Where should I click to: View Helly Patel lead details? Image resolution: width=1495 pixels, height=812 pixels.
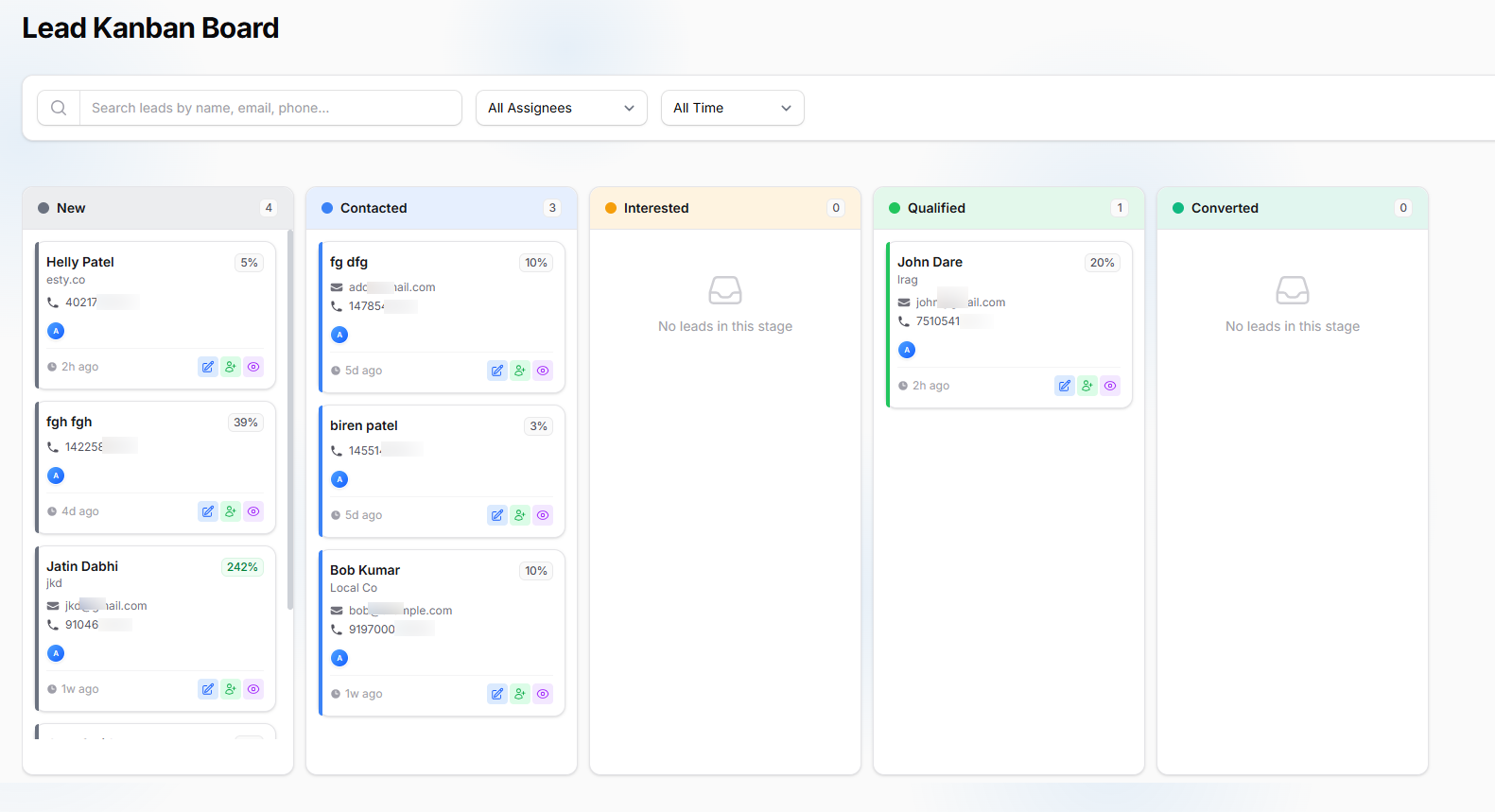coord(253,367)
